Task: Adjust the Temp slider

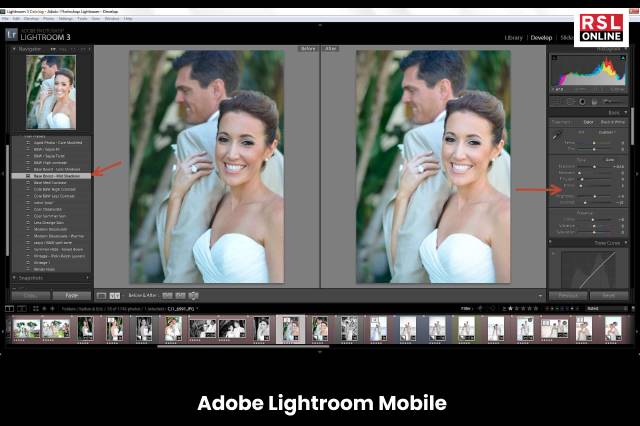Action: (594, 143)
